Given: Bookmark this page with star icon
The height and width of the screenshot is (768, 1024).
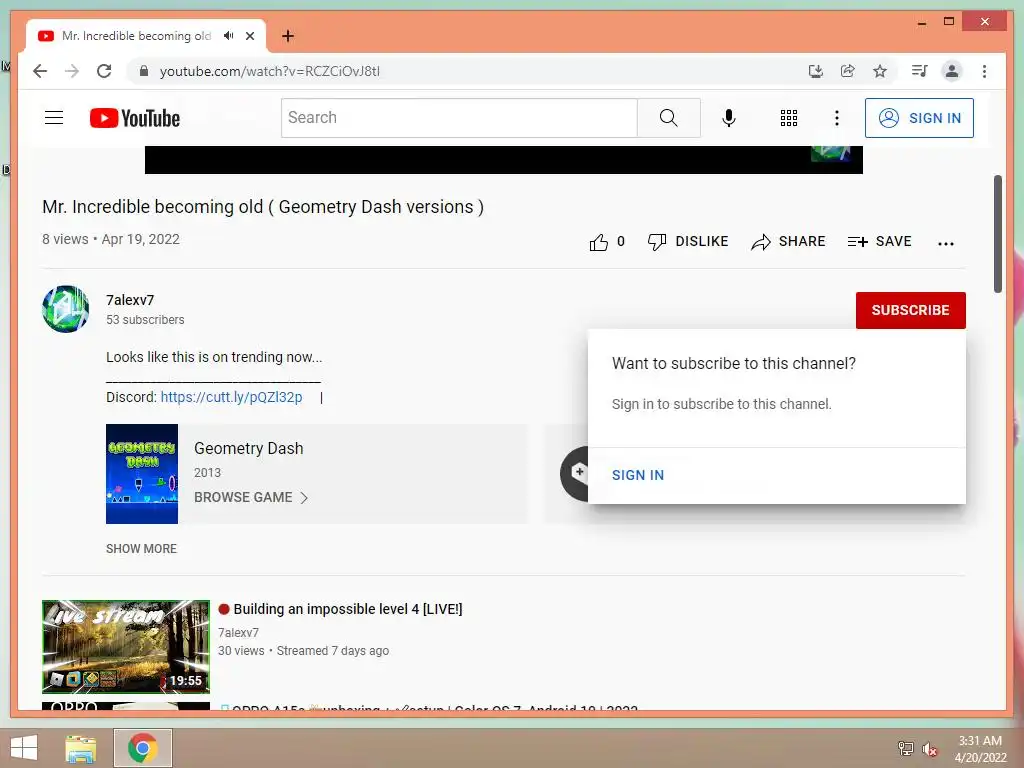Looking at the screenshot, I should pos(880,71).
